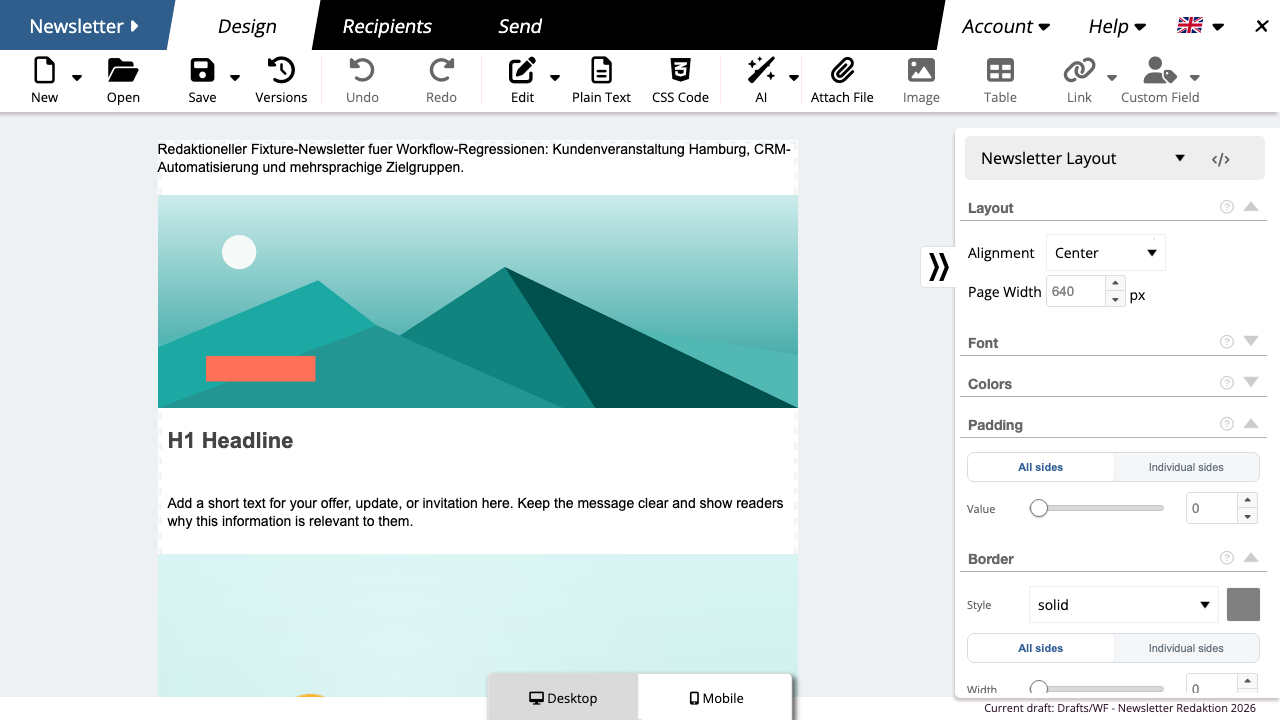
Task: Show source code view in layout panel
Action: [x=1220, y=159]
